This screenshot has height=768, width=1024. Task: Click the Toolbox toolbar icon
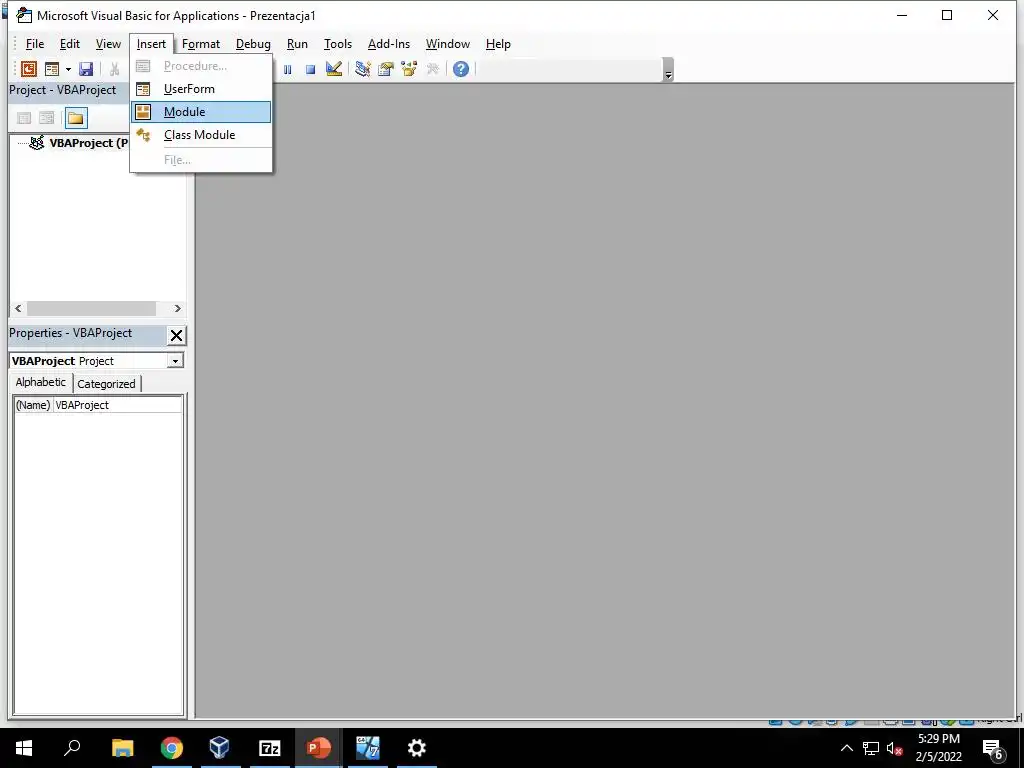coord(432,69)
